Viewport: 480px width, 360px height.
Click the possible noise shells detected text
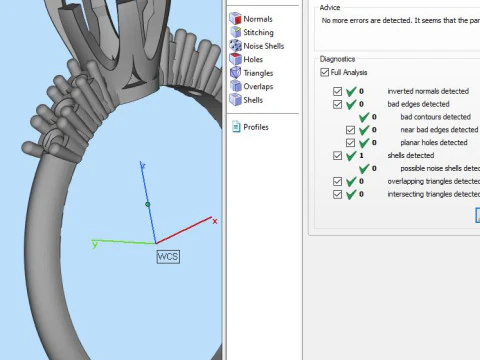(440, 168)
